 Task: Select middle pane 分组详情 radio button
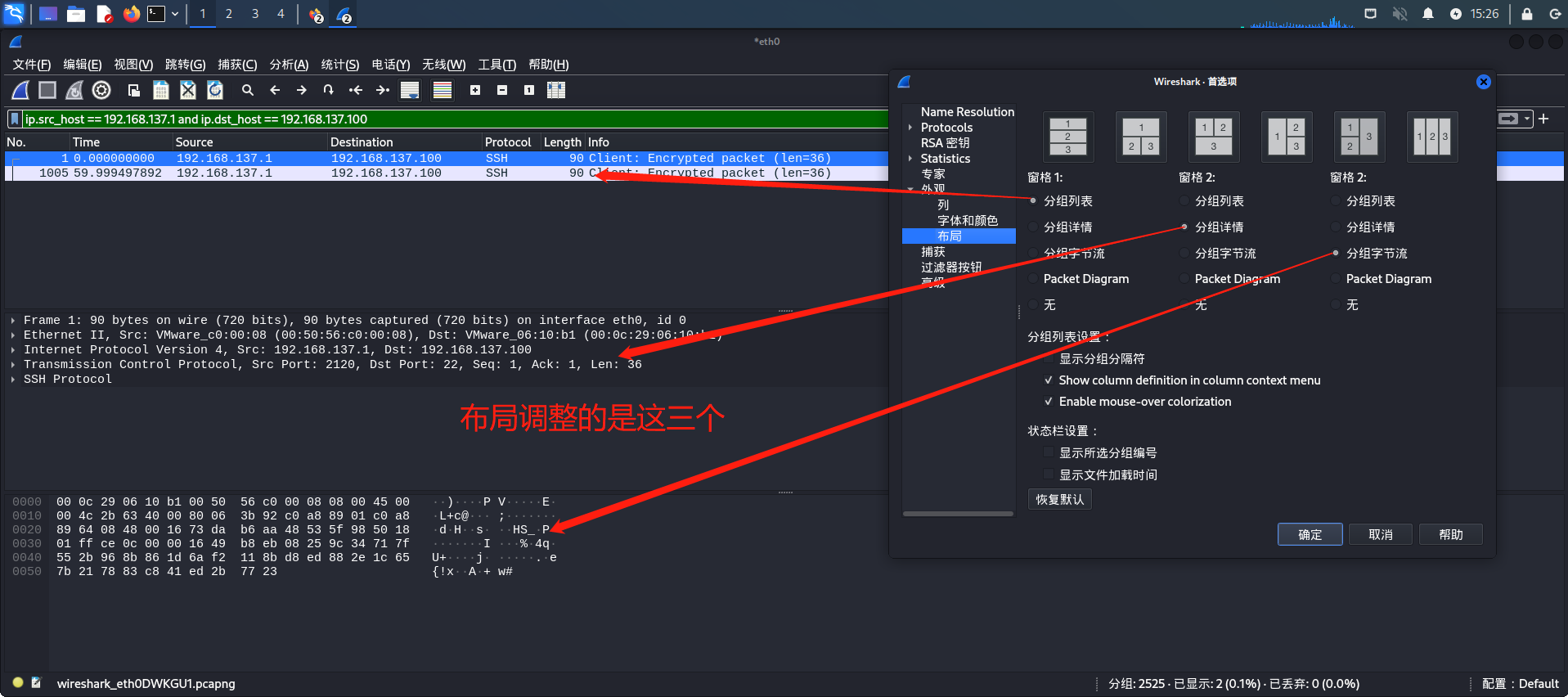[1184, 227]
